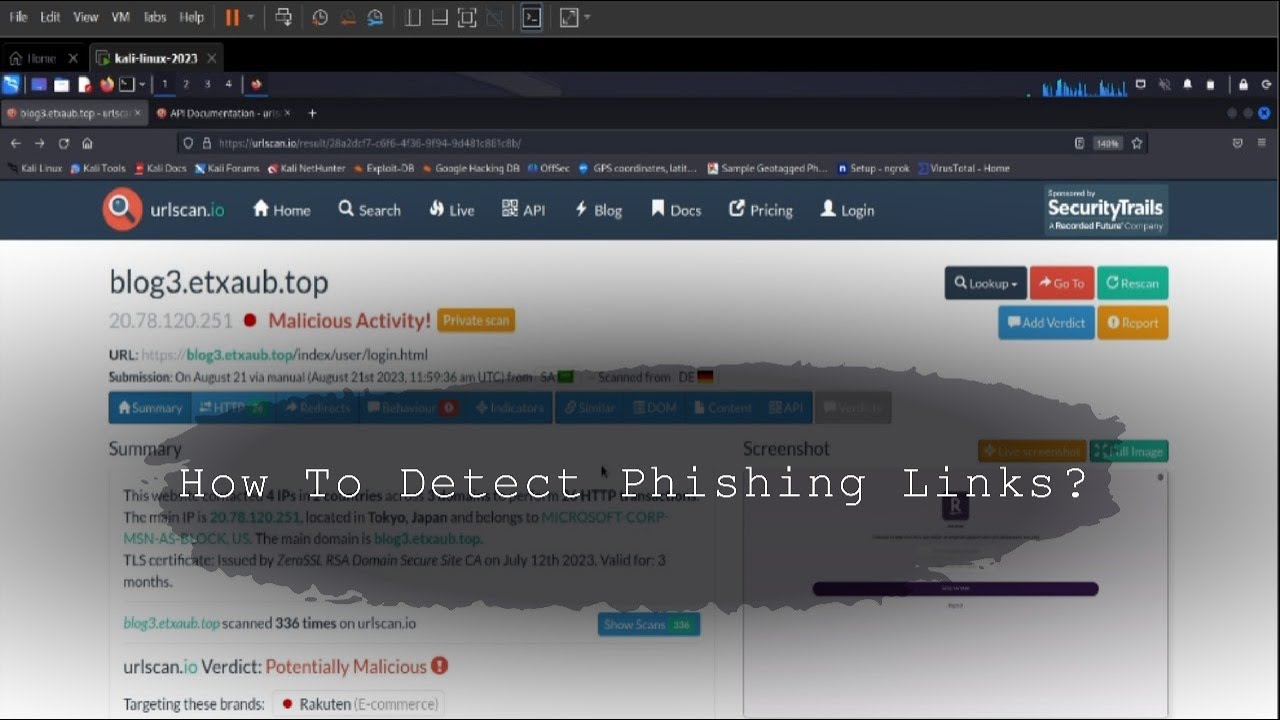Close the API Documentation browser tab
The width and height of the screenshot is (1280, 720).
tap(288, 113)
